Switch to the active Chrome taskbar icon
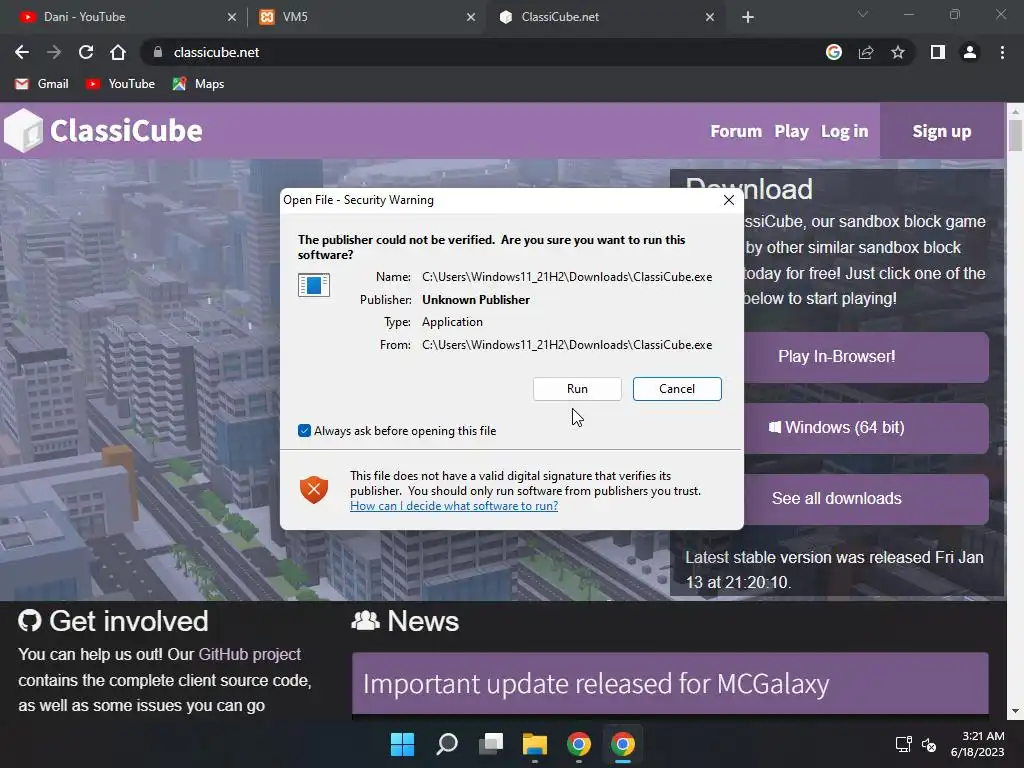 [623, 744]
